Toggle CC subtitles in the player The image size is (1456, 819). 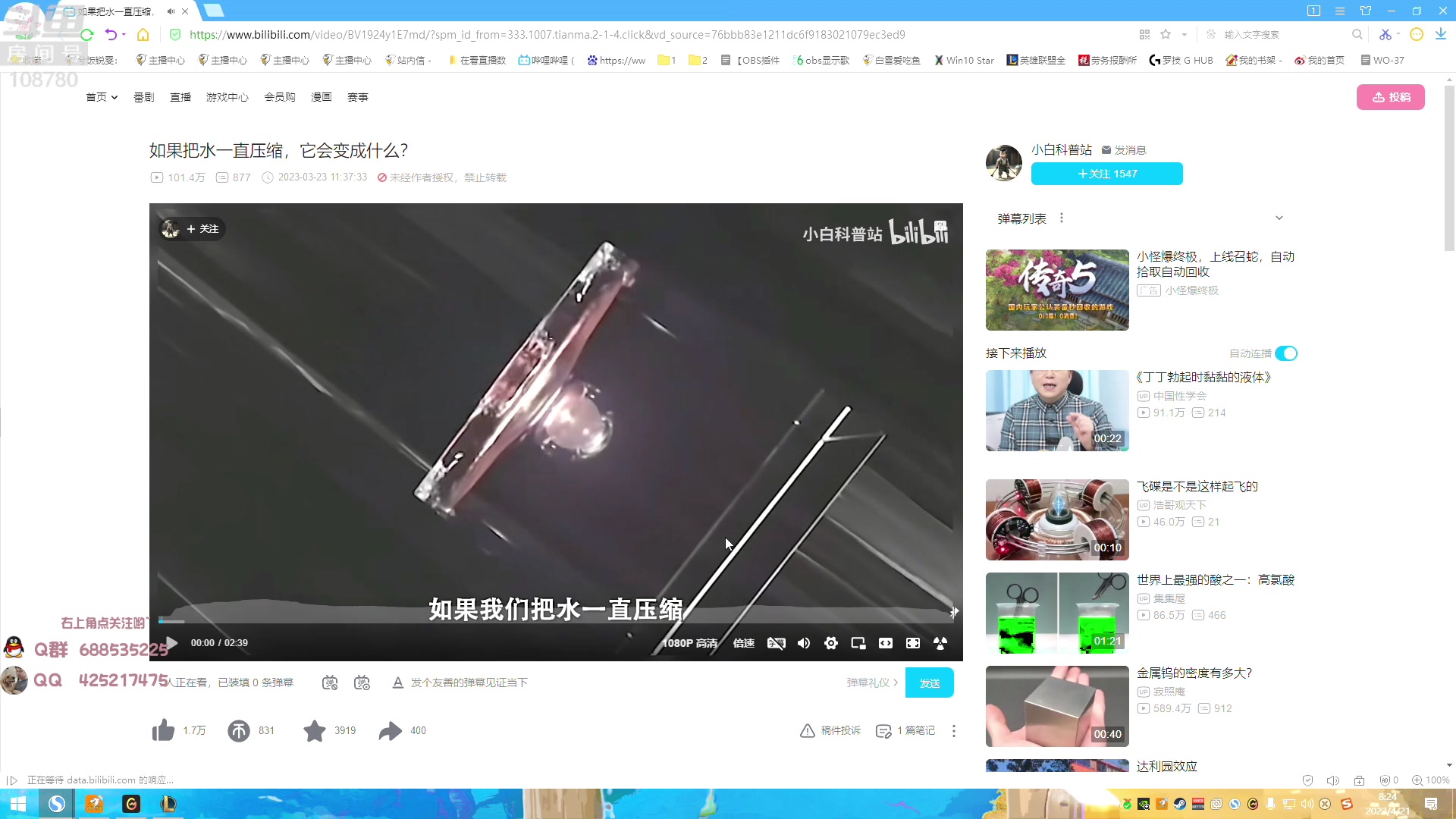point(776,642)
